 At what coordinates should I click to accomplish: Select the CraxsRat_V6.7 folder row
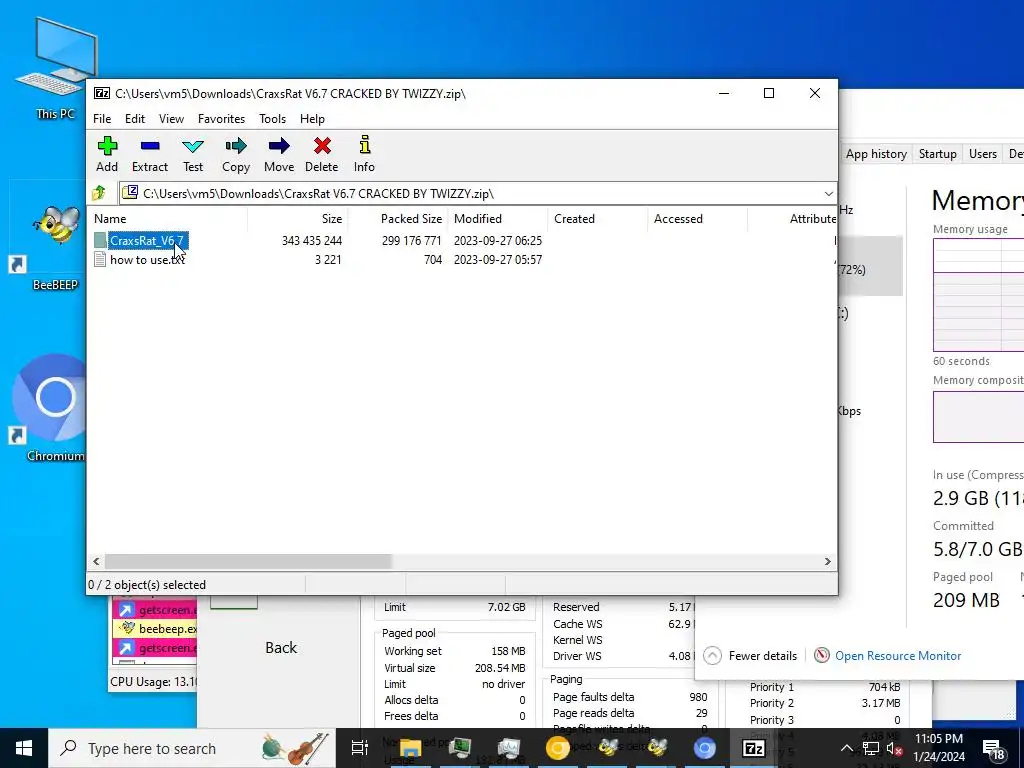[462, 241]
